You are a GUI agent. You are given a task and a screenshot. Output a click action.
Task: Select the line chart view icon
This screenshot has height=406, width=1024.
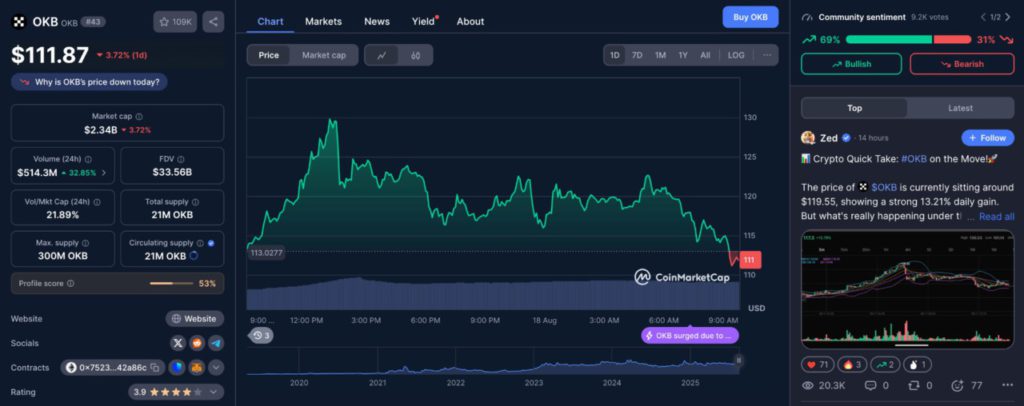coord(381,55)
